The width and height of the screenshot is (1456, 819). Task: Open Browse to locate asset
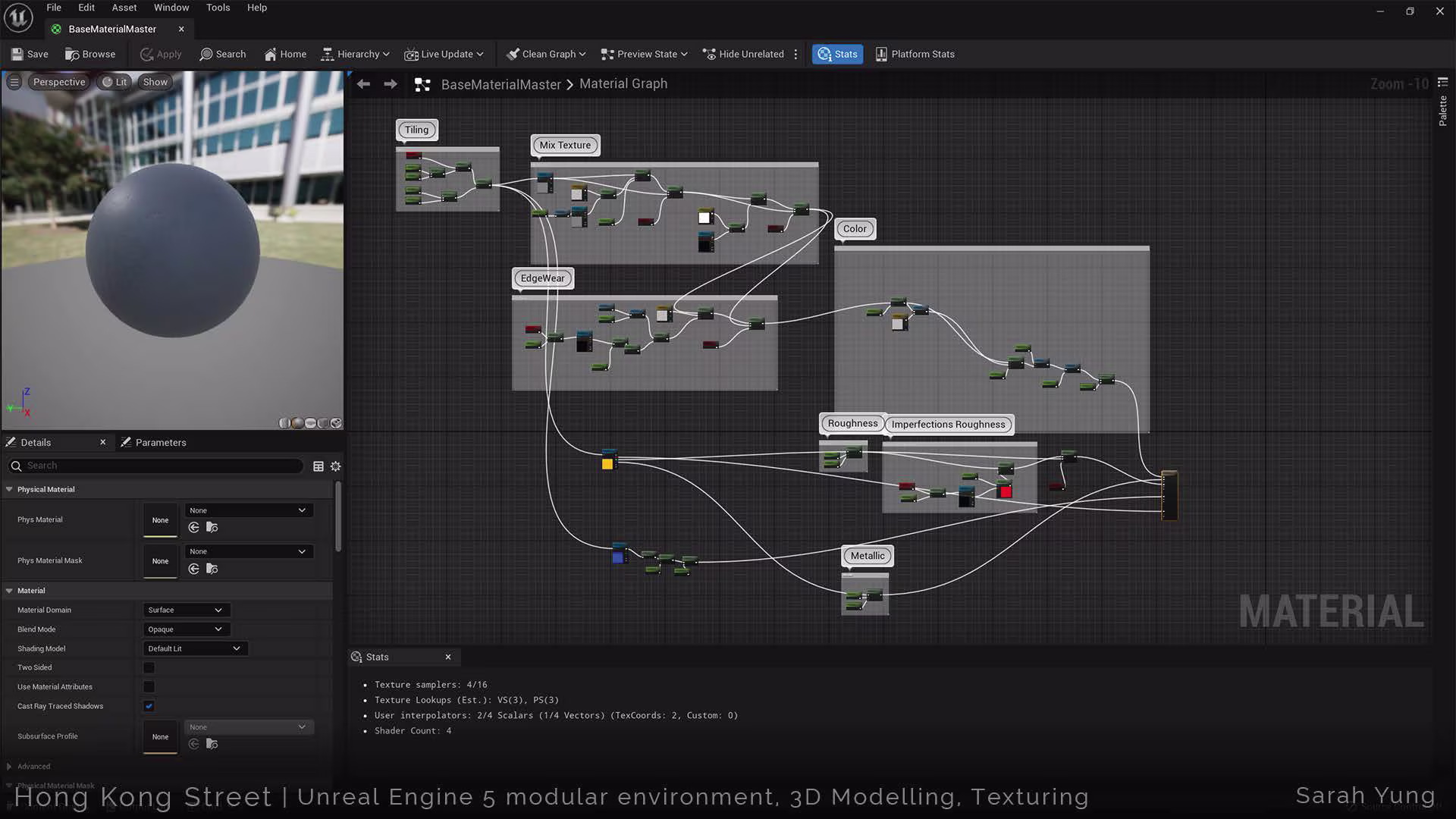pos(90,54)
